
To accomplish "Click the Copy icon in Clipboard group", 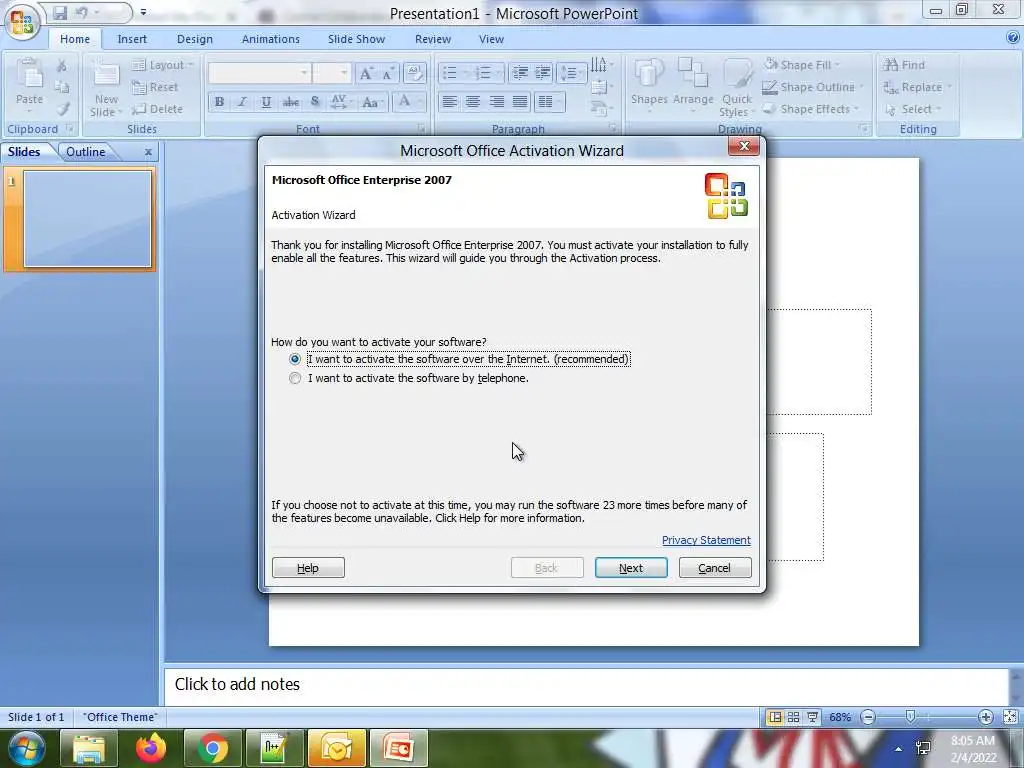I will [x=62, y=87].
